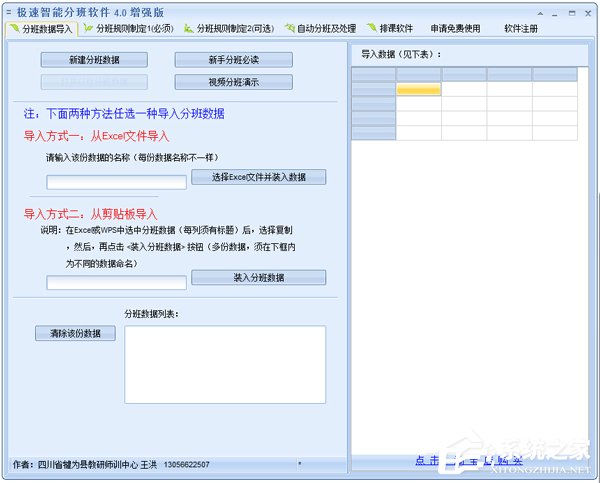Play 视频分班演示 demo
The width and height of the screenshot is (600, 483).
(x=234, y=82)
